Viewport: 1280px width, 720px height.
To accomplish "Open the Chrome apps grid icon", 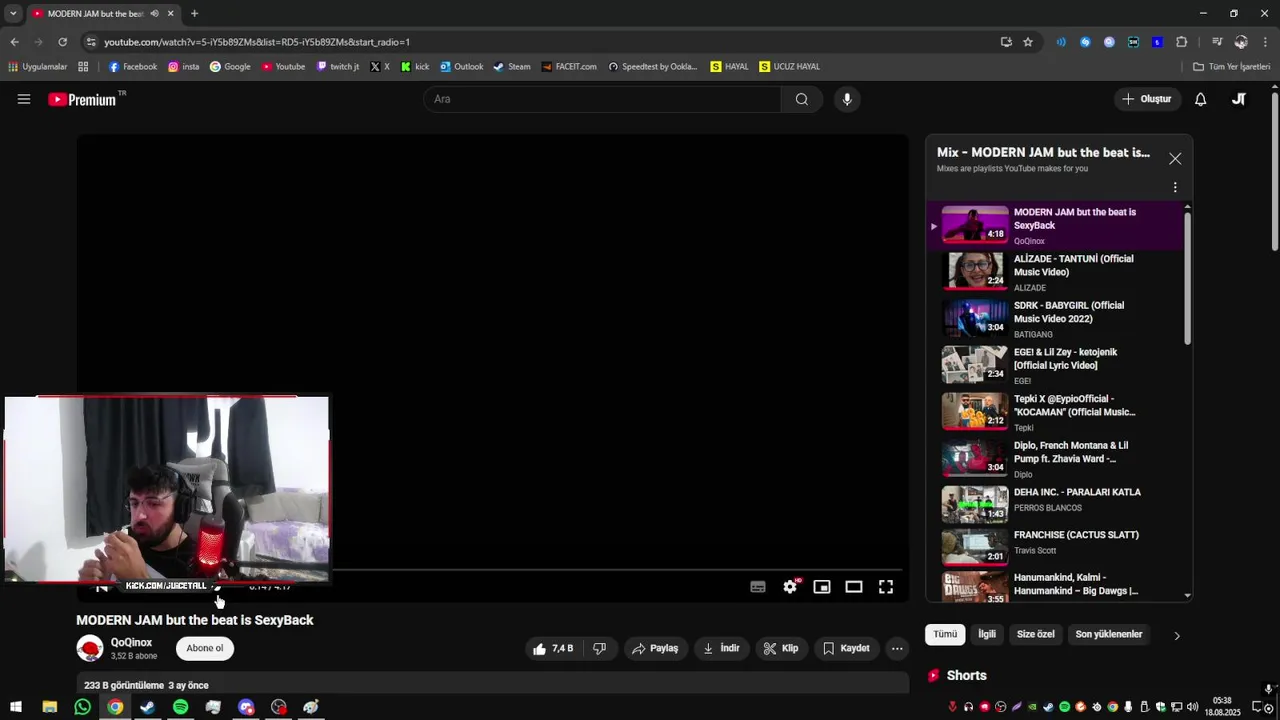I will (83, 67).
